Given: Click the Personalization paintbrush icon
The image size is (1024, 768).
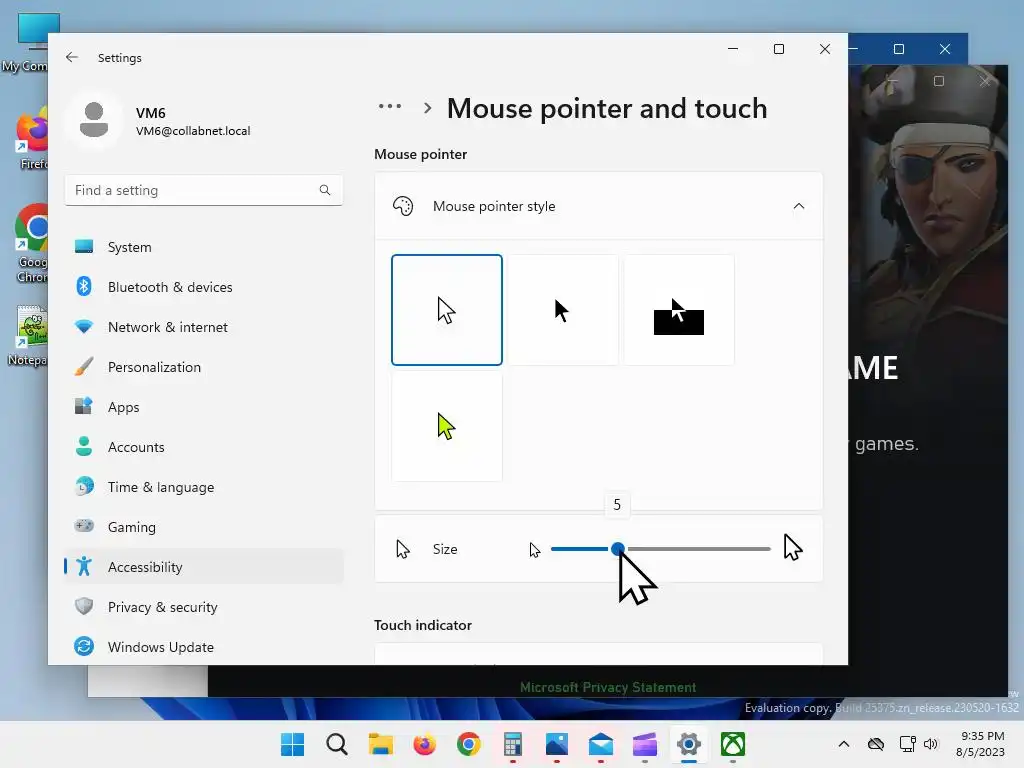Looking at the screenshot, I should (84, 366).
